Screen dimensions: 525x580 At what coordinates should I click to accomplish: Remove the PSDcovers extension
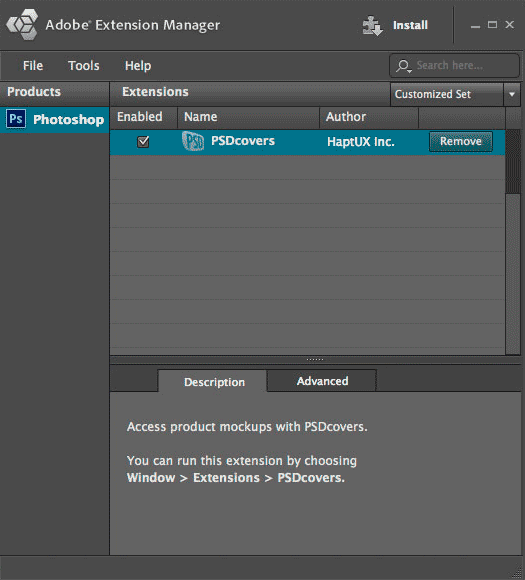(x=461, y=141)
